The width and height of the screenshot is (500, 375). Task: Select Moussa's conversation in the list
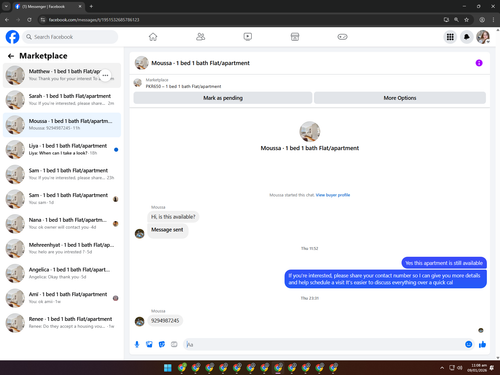click(x=62, y=125)
